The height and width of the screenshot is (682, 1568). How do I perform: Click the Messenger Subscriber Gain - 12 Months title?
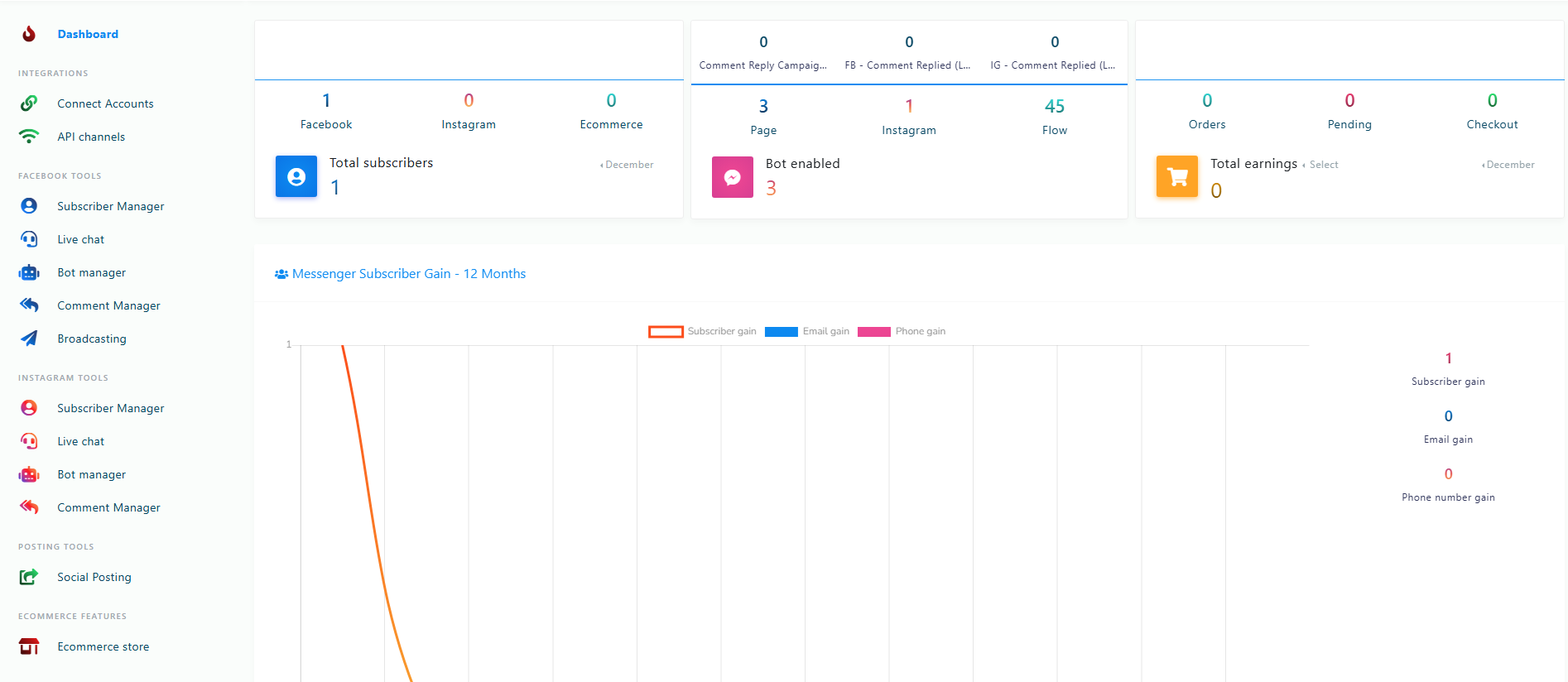pyautogui.click(x=409, y=274)
